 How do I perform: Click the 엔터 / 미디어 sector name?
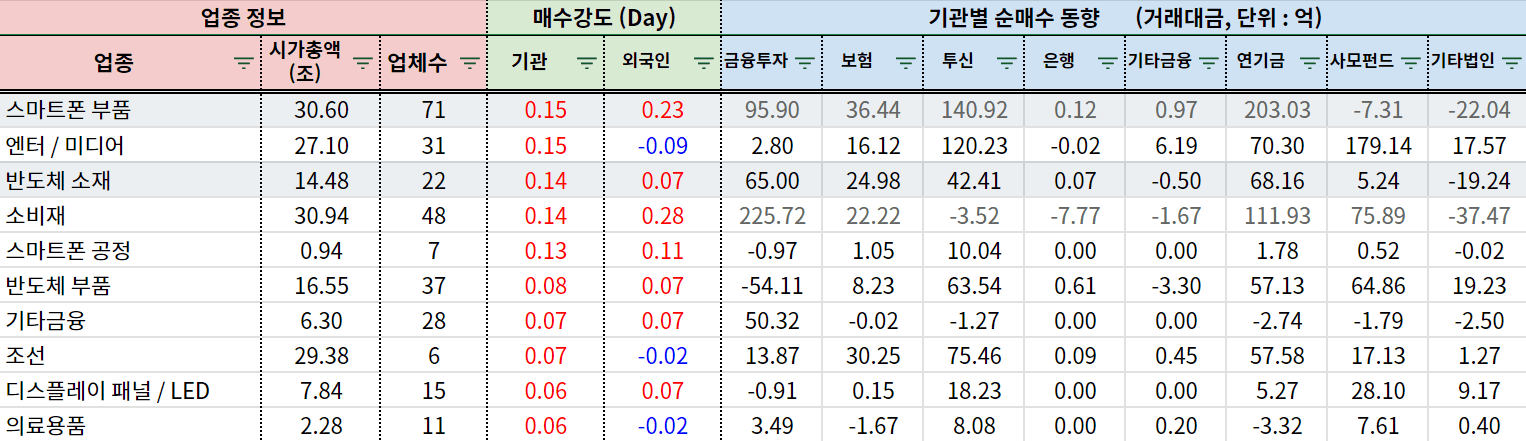65,146
